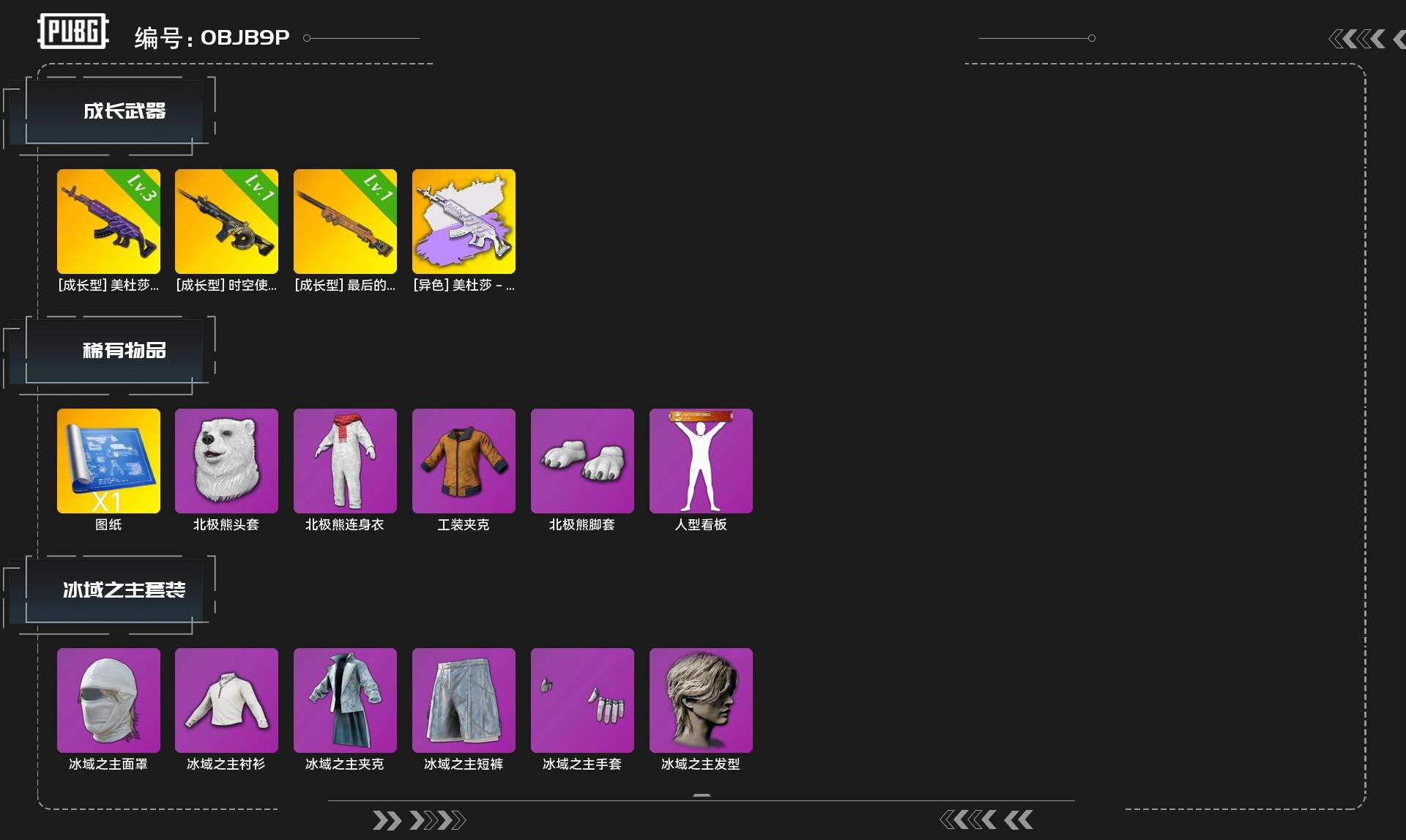Click the 冰域之主套装 section header
This screenshot has height=840, width=1406.
124,590
